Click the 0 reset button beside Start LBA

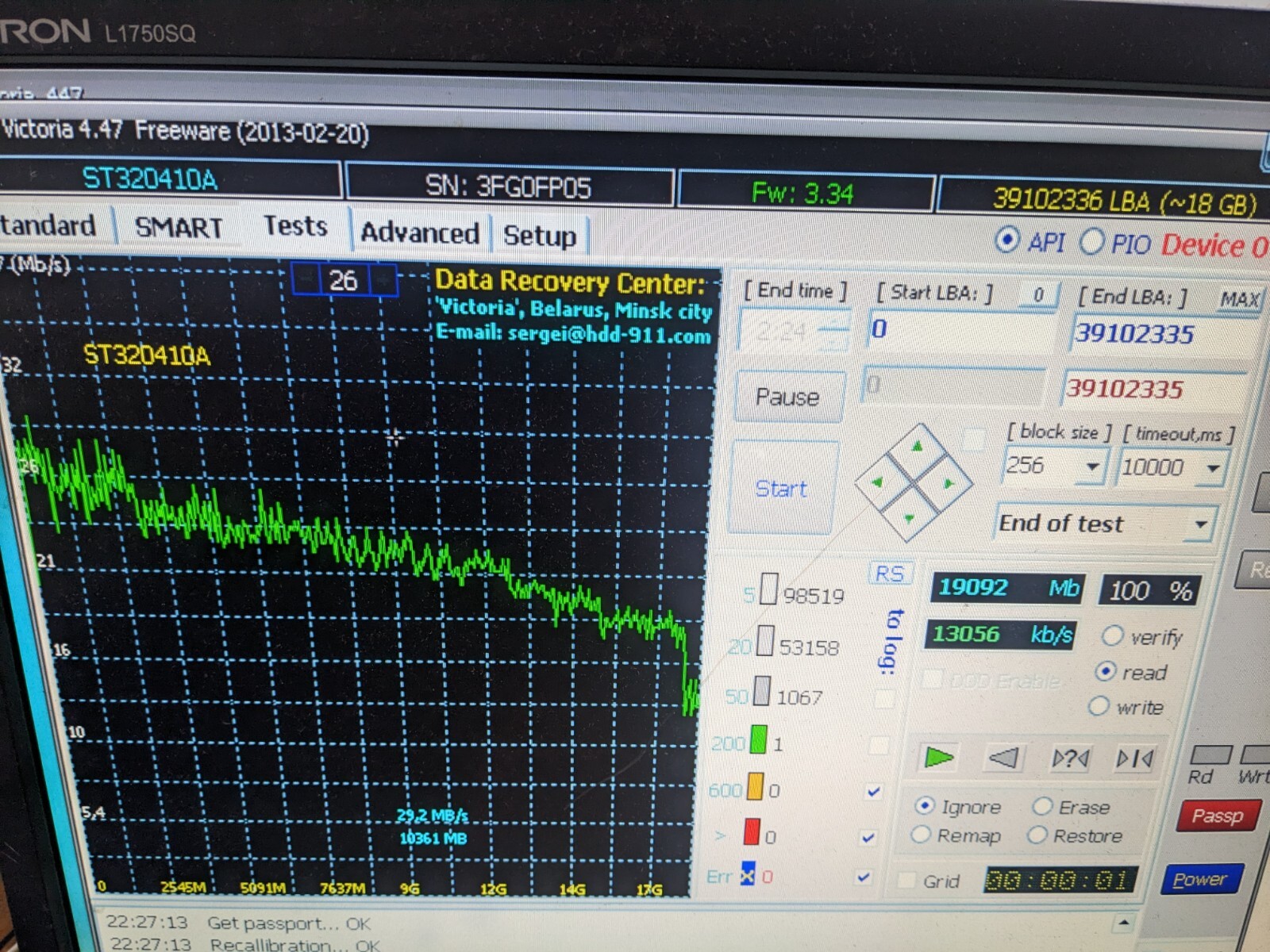(x=1037, y=295)
